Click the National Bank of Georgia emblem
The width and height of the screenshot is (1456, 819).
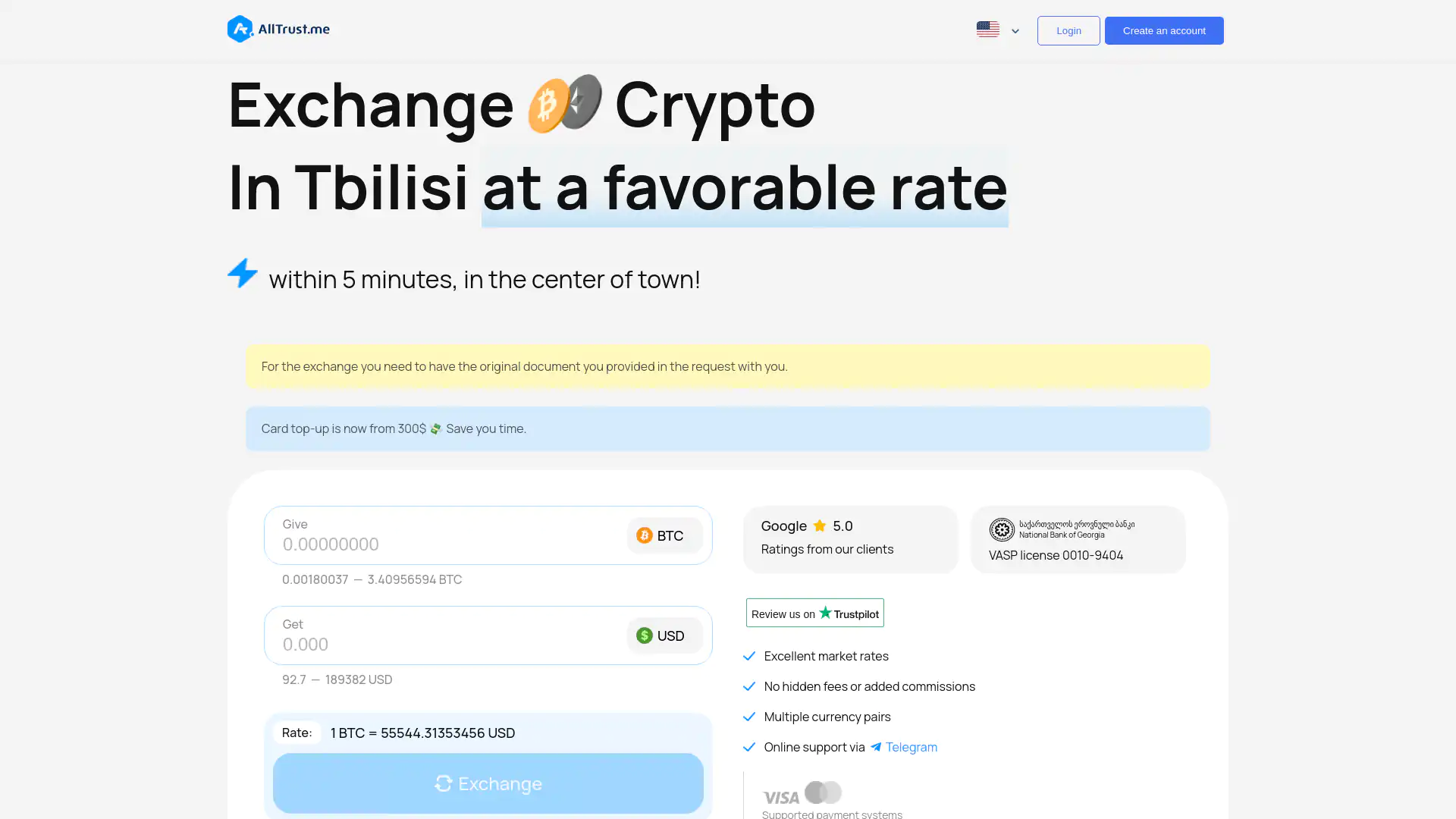click(x=1002, y=529)
